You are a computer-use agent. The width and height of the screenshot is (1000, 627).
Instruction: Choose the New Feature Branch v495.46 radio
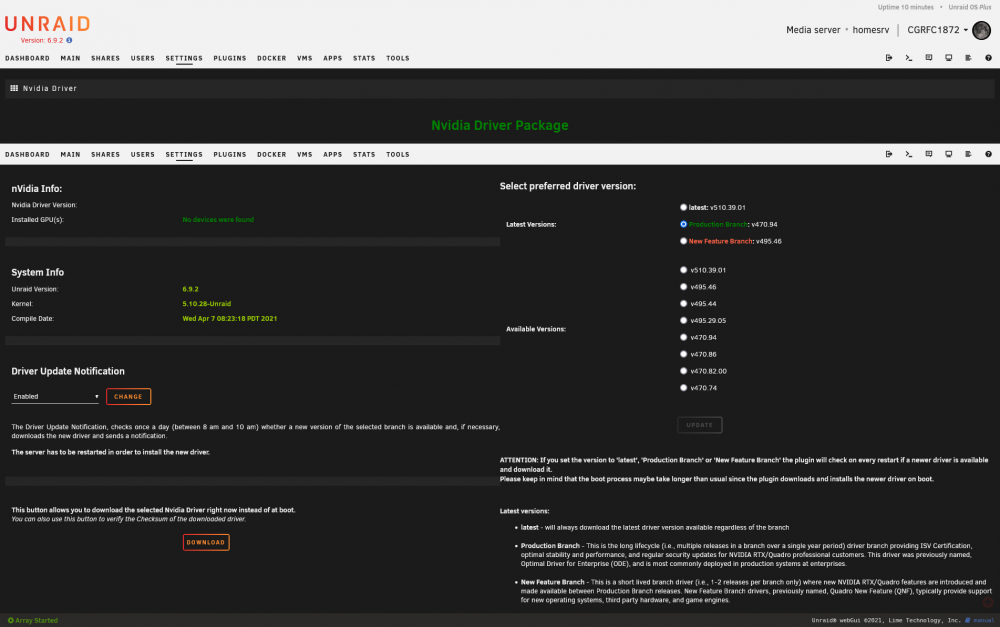[683, 241]
